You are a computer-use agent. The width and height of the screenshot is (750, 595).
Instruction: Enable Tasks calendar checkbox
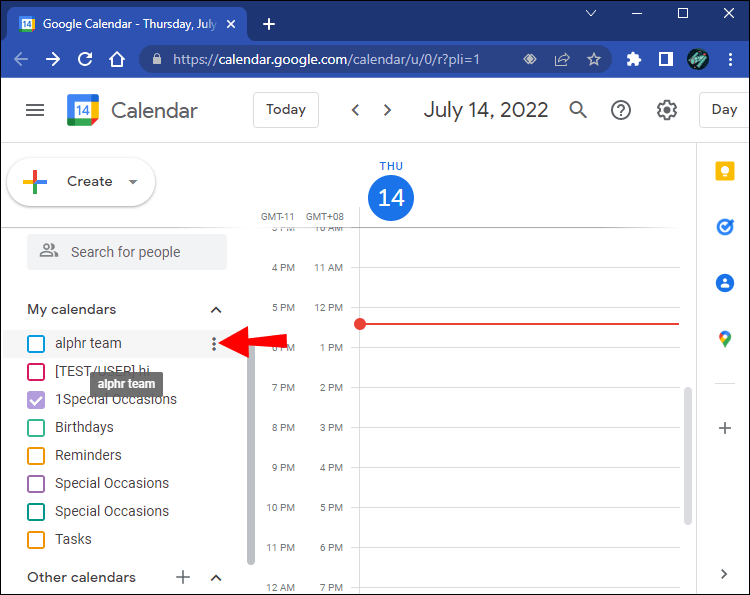[x=36, y=540]
